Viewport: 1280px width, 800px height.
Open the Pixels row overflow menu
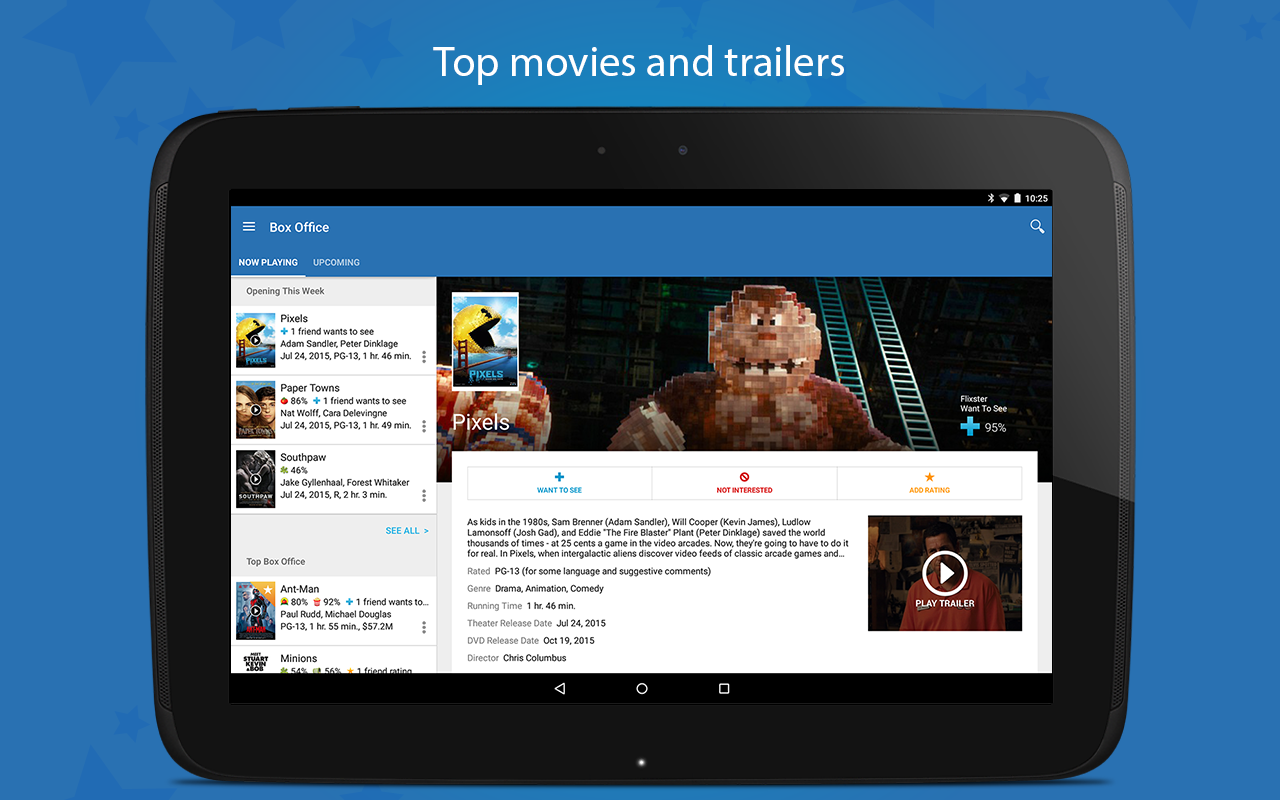point(424,357)
